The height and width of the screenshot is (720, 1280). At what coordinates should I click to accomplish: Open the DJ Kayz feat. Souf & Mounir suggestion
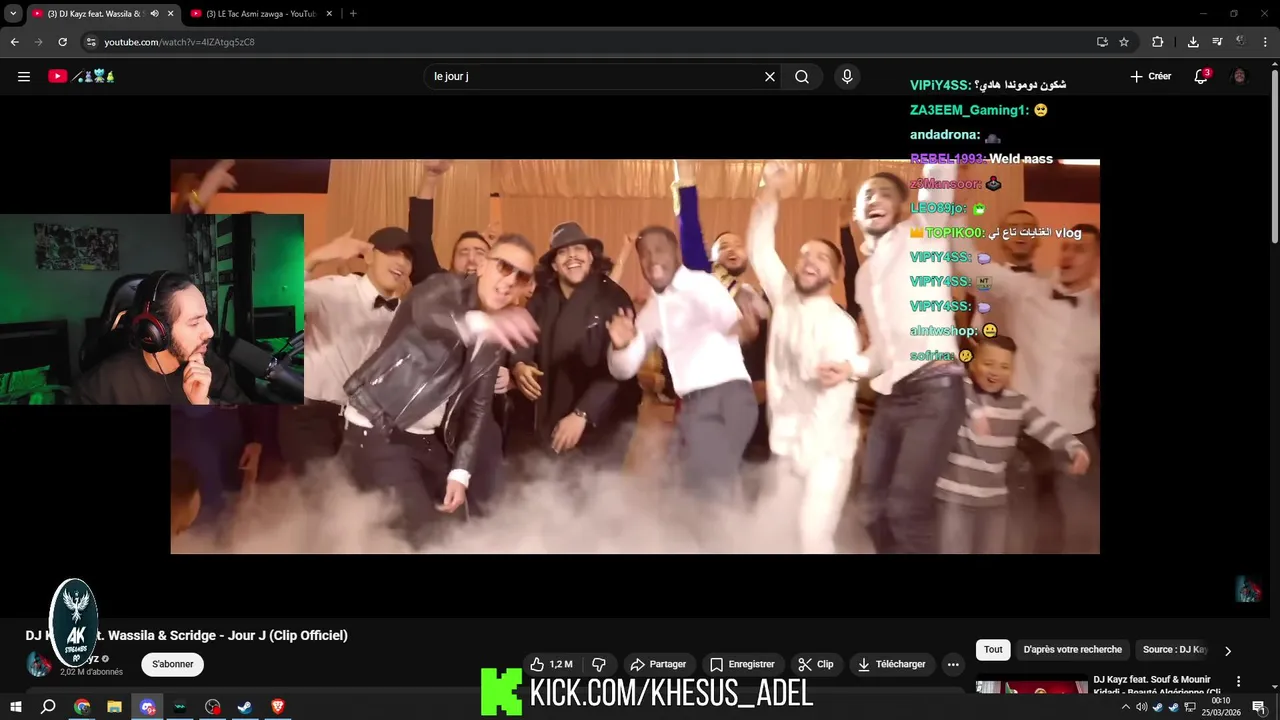[1157, 686]
